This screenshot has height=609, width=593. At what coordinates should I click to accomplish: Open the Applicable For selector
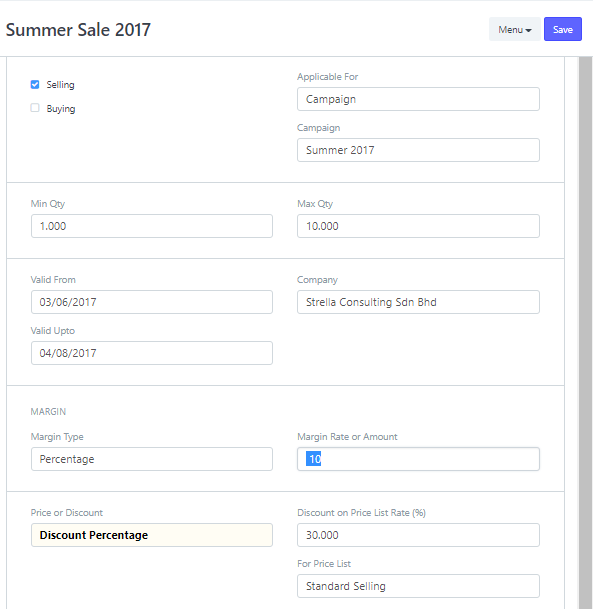(418, 99)
